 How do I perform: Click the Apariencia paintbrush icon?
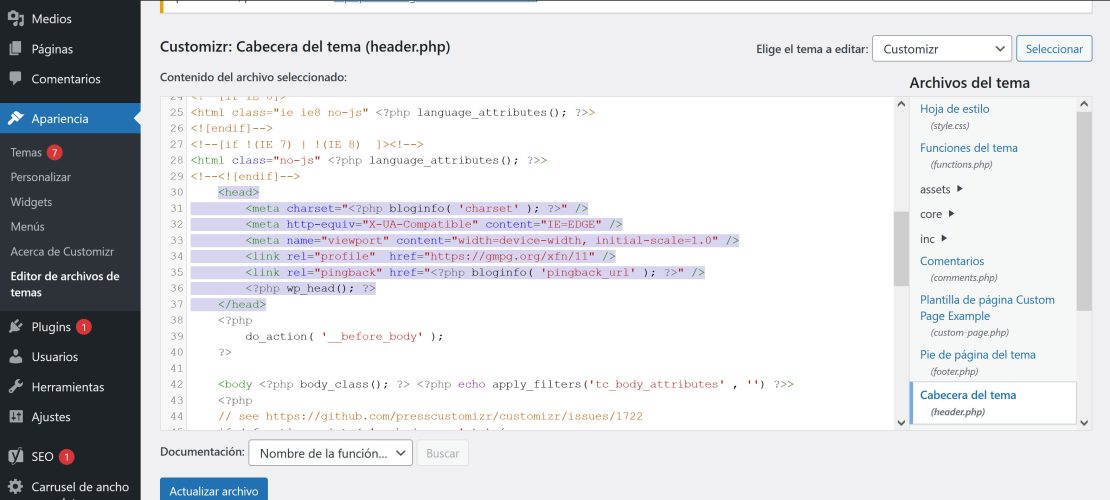(16, 118)
